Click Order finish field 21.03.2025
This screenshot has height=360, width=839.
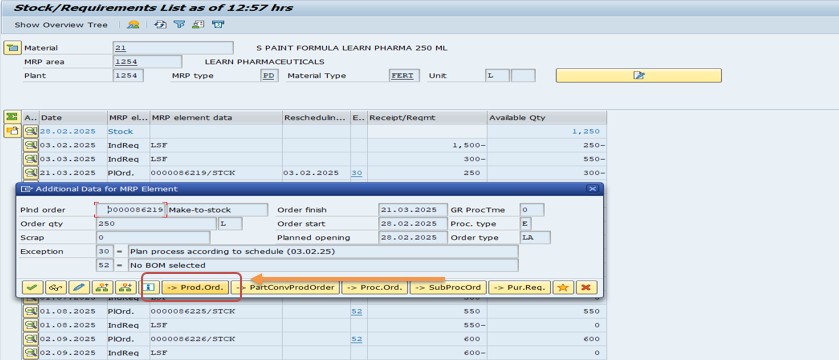point(413,210)
